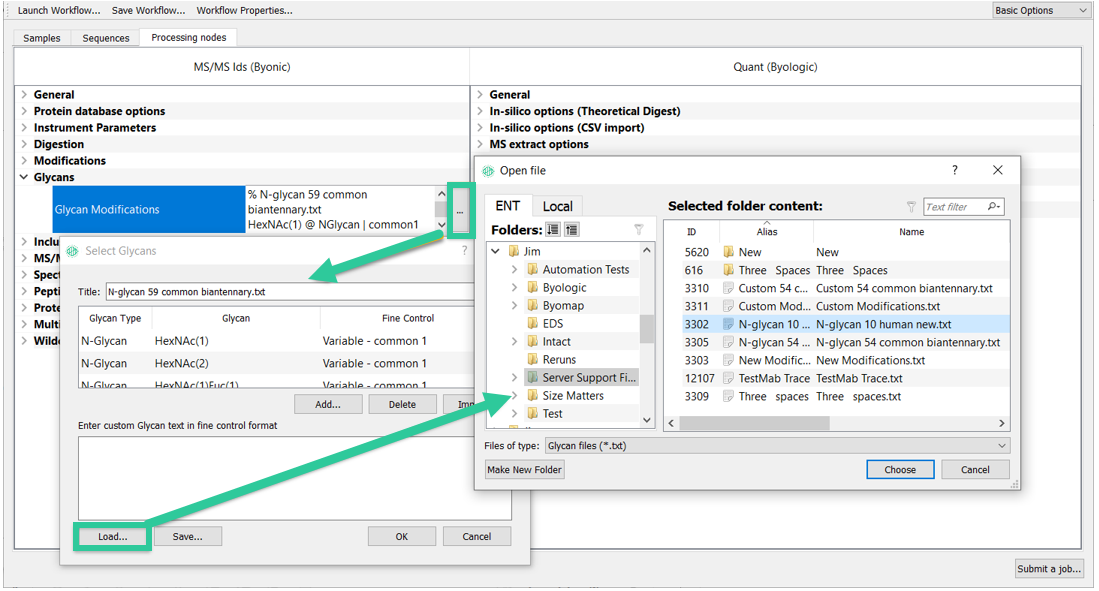Viewport: 1099px width, 591px height.
Task: Click the folder list view icon beside Folders
Action: click(553, 229)
